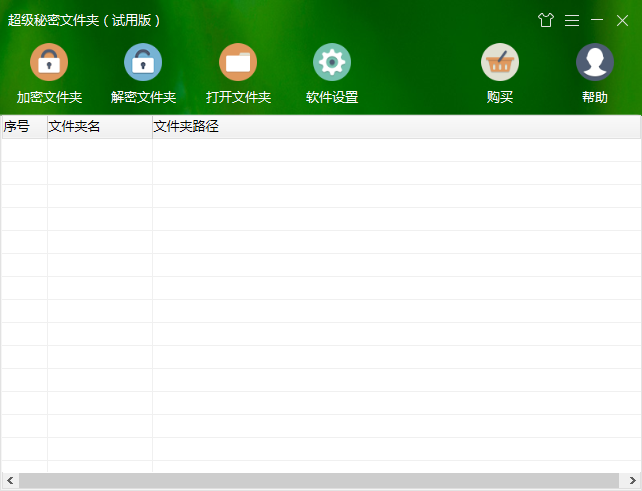
Task: Click the 加密文件夹 lock icon
Action: (49, 62)
